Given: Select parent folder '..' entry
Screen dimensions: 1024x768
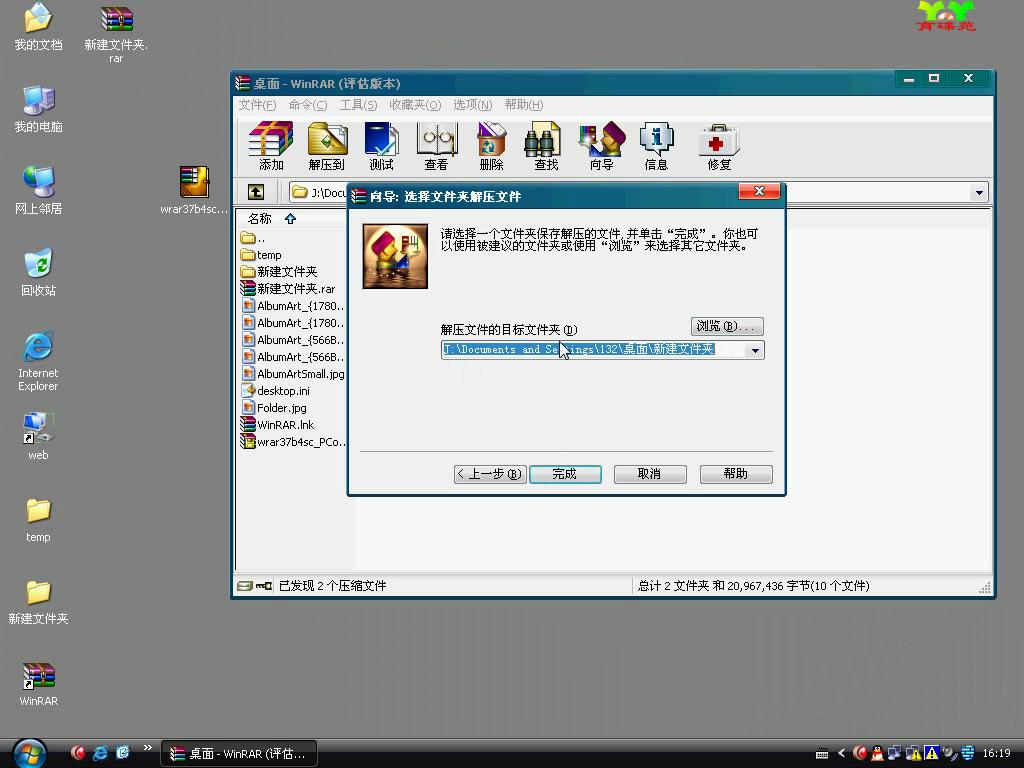Looking at the screenshot, I should click(253, 238).
